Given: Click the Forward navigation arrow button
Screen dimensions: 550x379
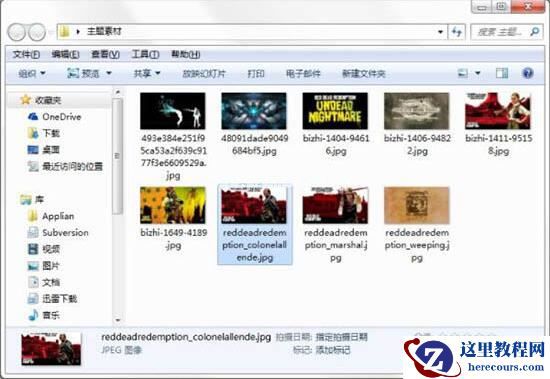Looking at the screenshot, I should [x=36, y=32].
